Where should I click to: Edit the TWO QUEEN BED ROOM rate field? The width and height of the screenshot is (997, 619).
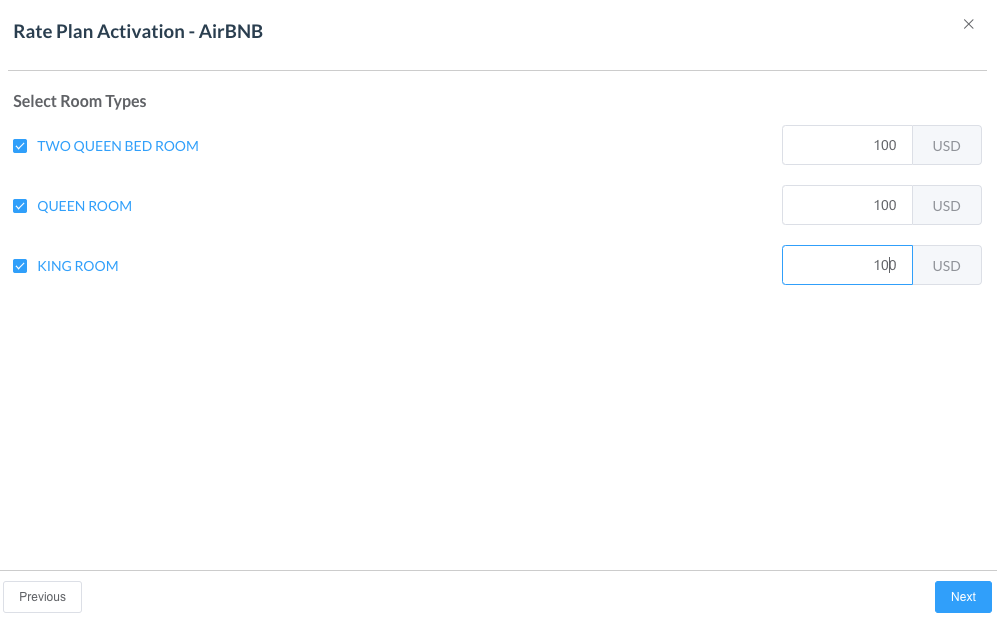coord(847,145)
